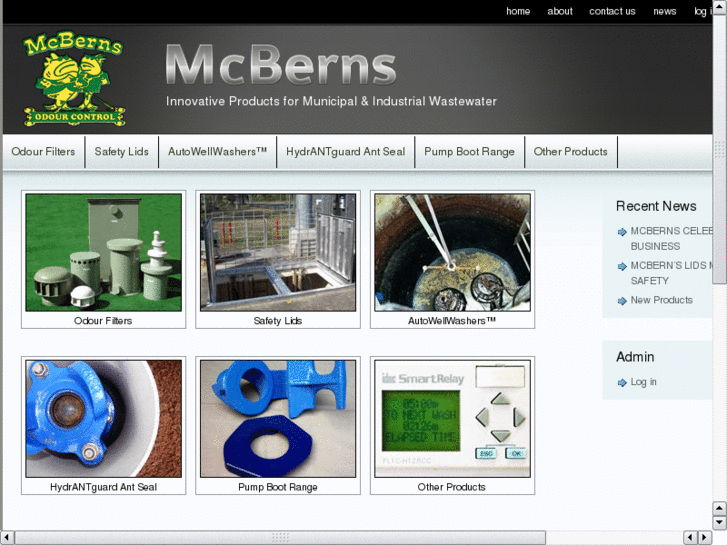Viewport: 727px width, 545px height.
Task: Click the scroll left arrow at bottom-left
Action: click(7, 538)
